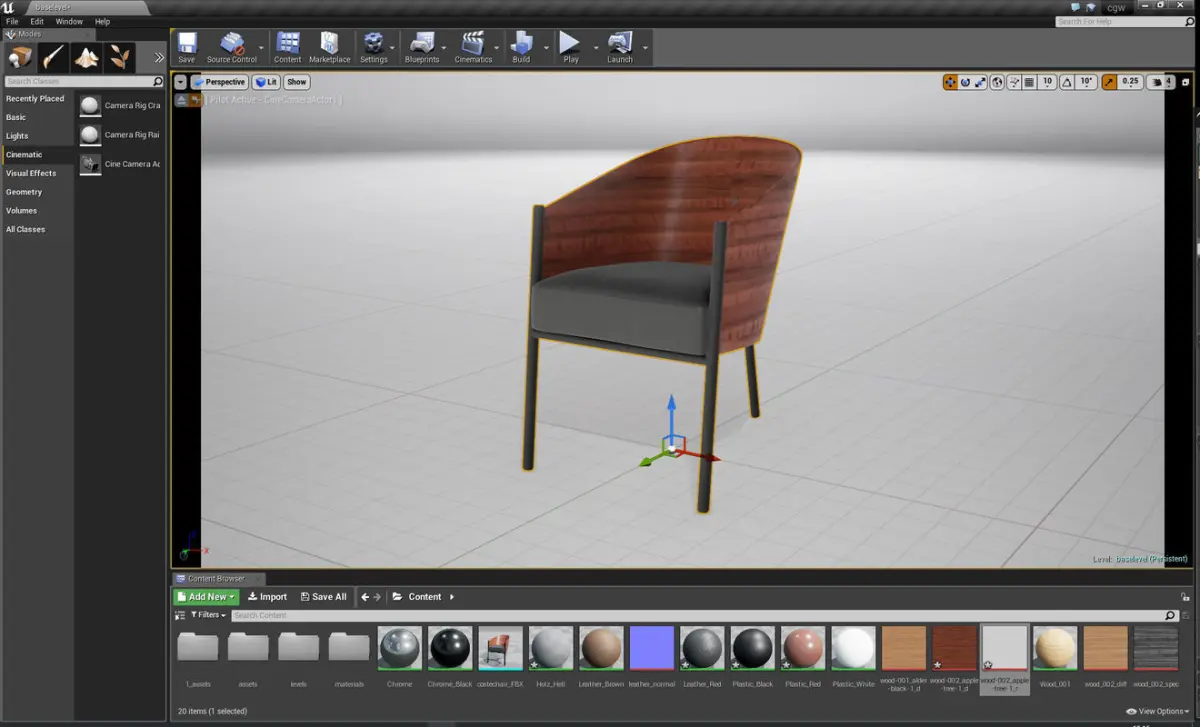Open the Play options arrow
This screenshot has width=1200, height=727.
pyautogui.click(x=595, y=47)
